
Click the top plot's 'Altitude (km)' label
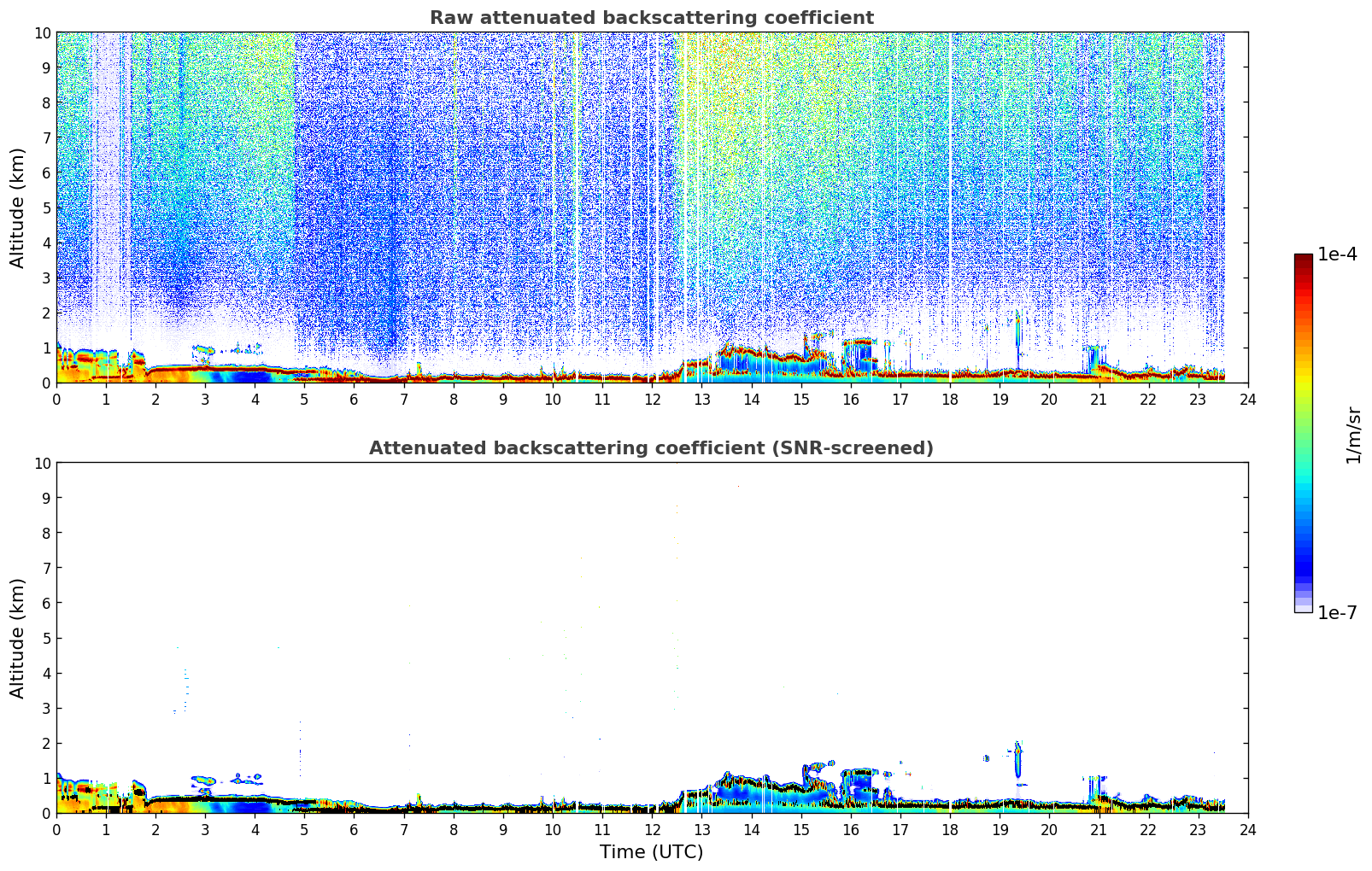[18, 208]
